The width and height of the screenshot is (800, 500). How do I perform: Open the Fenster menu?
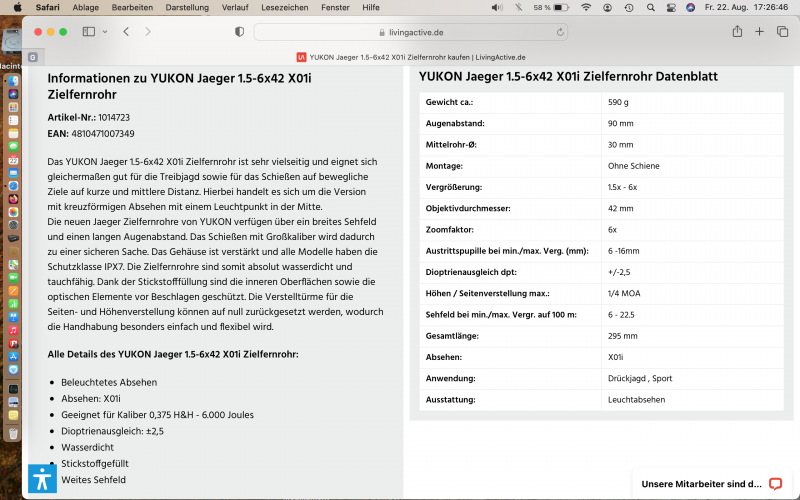coord(335,7)
